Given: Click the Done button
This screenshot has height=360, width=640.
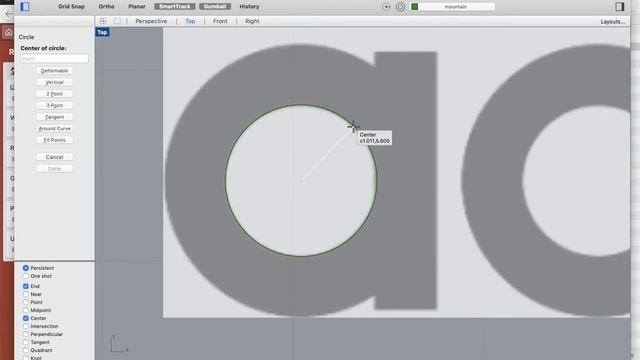Looking at the screenshot, I should pos(54,169).
